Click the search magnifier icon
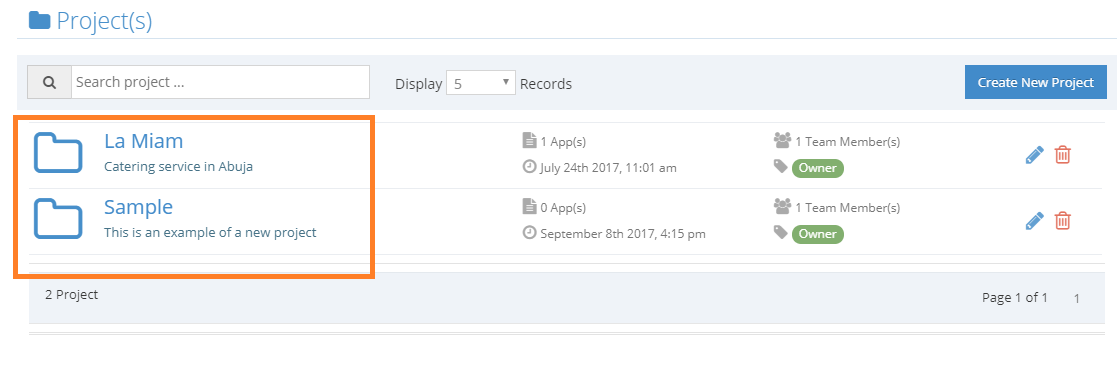This screenshot has height=371, width=1118. click(49, 82)
